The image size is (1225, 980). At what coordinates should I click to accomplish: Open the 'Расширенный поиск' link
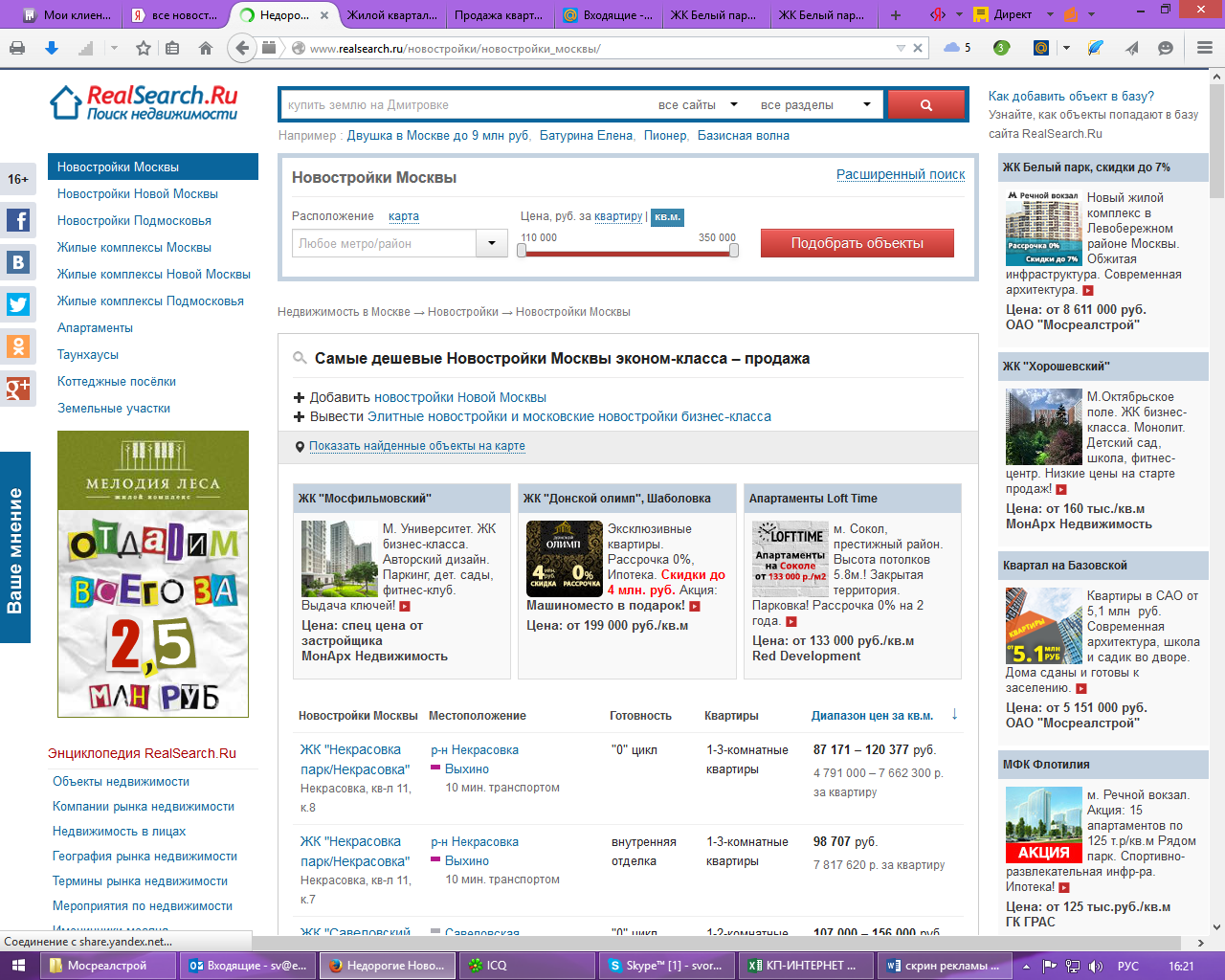901,174
